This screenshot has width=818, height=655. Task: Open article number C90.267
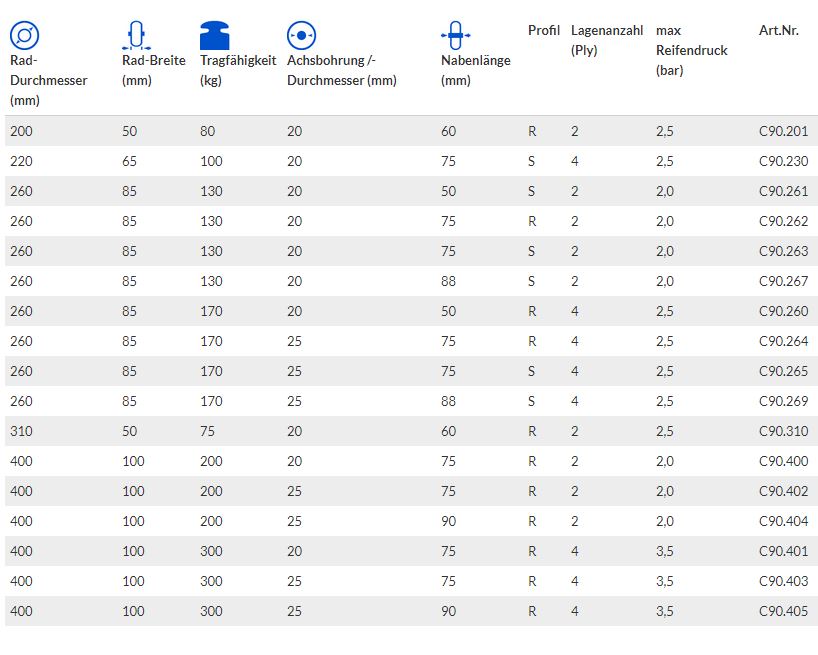click(x=783, y=281)
